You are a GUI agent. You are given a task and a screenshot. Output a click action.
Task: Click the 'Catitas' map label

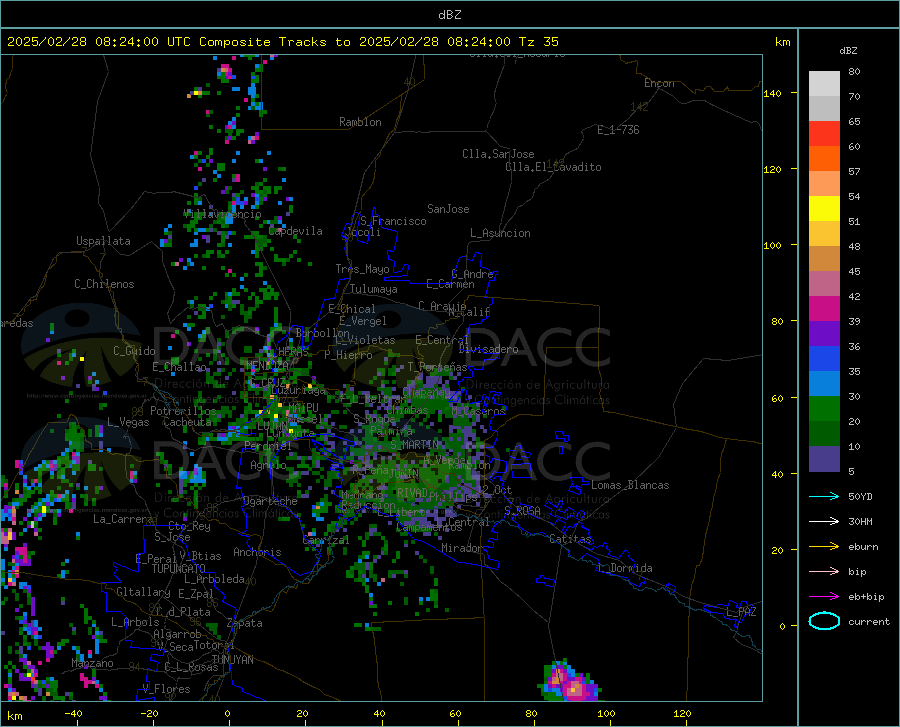click(x=570, y=539)
